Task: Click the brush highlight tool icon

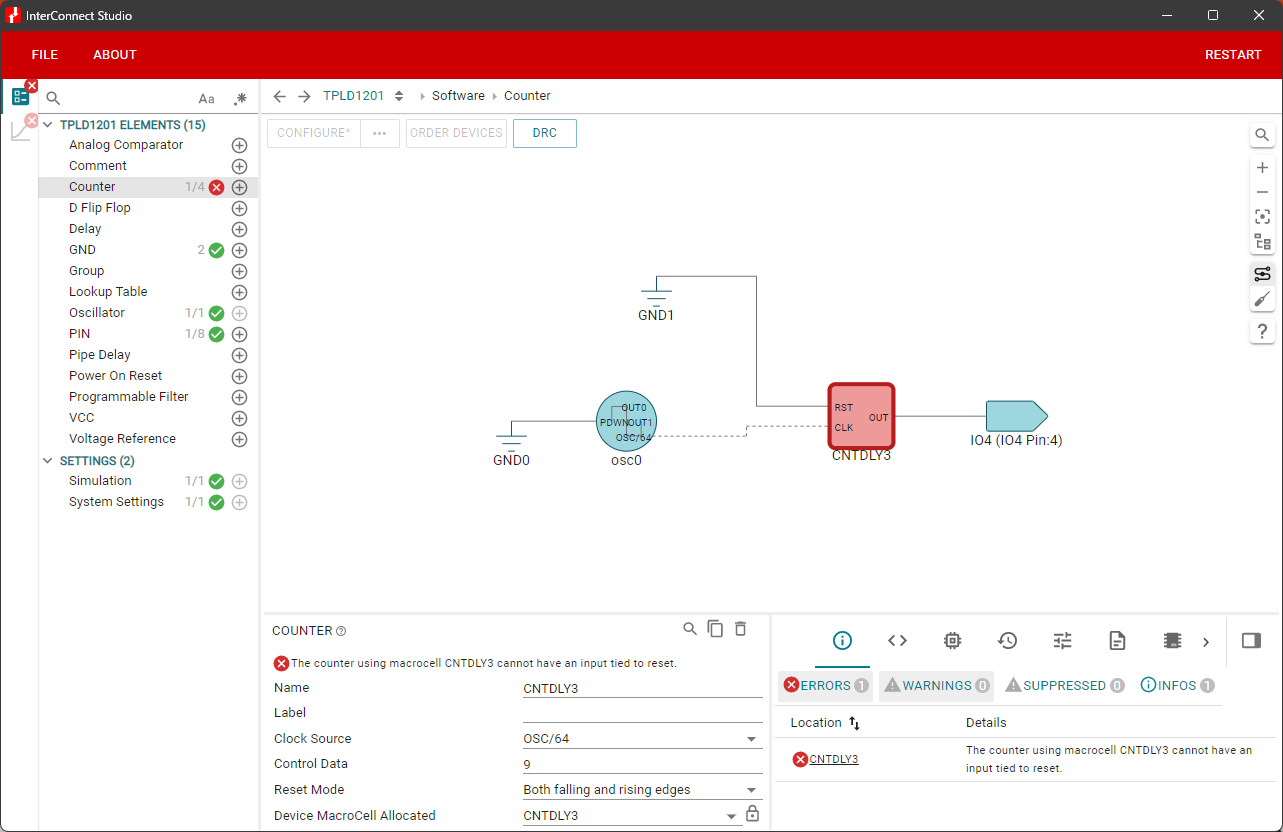Action: [1262, 299]
